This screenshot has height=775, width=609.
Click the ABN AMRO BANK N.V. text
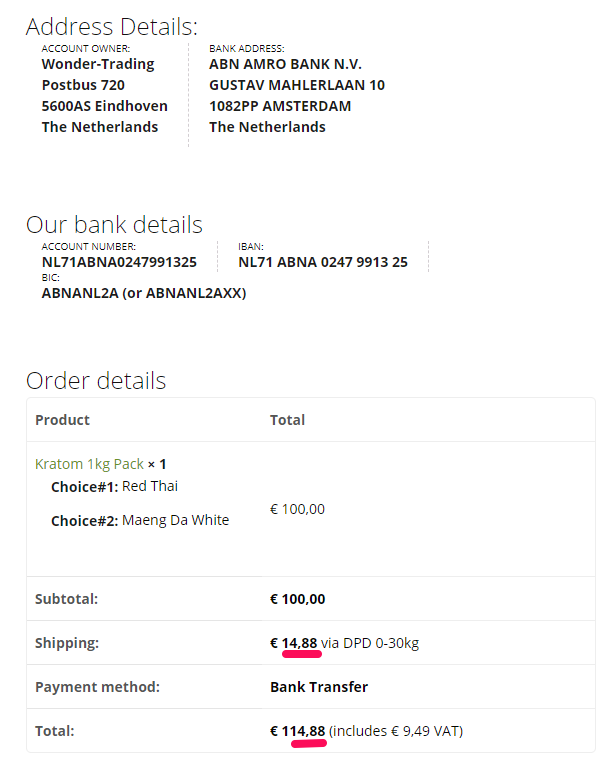pos(285,64)
